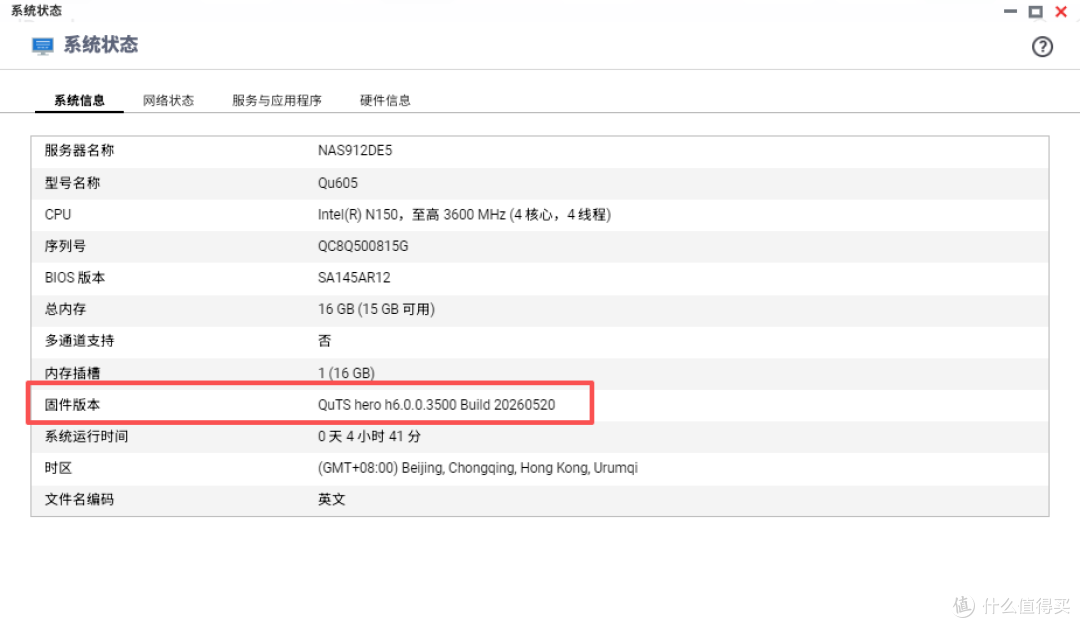The height and width of the screenshot is (628, 1080).
Task: Select server name value NAS912DE5
Action: (355, 151)
